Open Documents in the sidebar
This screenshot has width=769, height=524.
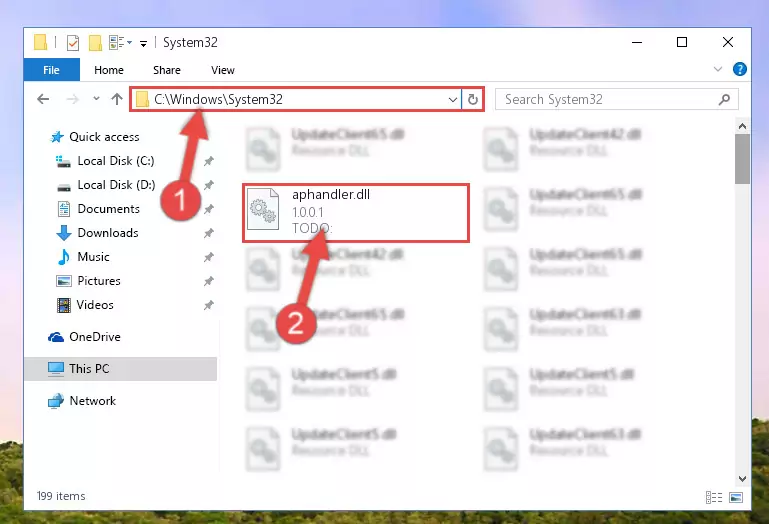coord(98,209)
